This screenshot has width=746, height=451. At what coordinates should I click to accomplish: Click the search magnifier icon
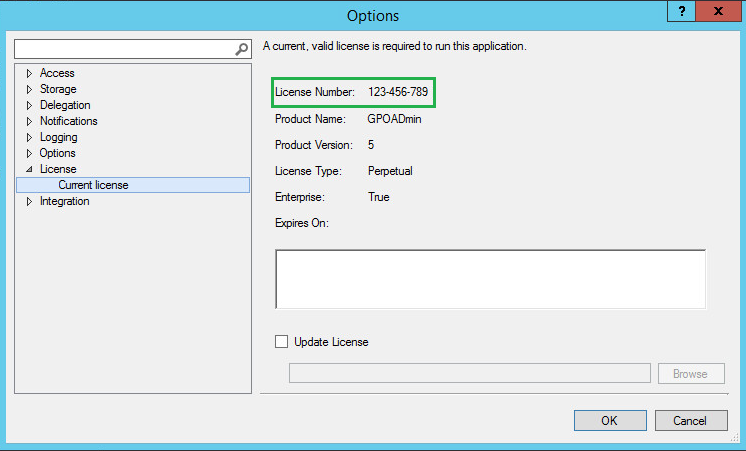(241, 49)
